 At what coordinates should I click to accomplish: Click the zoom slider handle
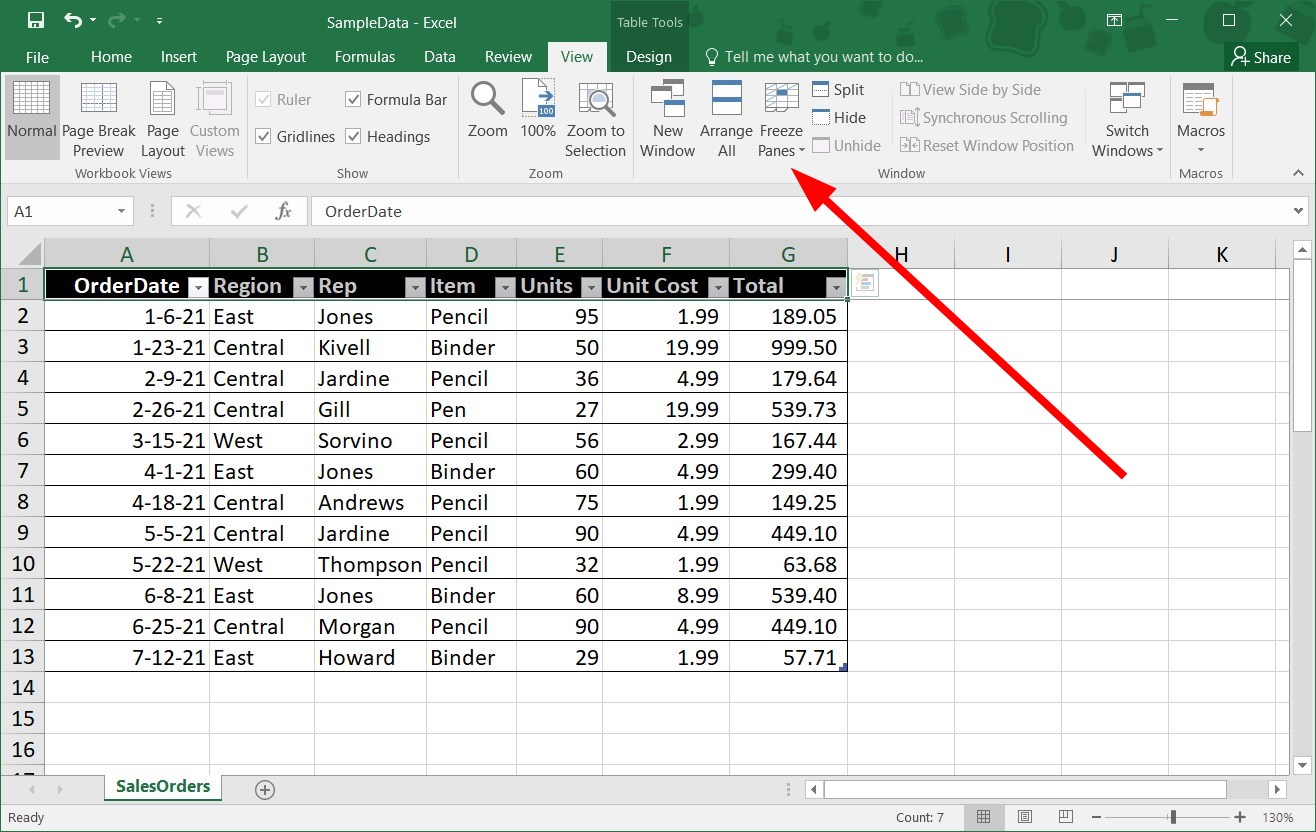[x=1173, y=817]
